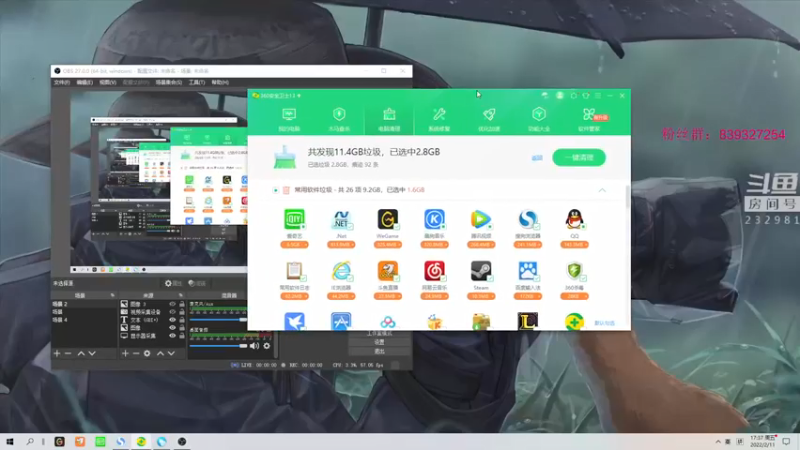Click the 返回 link in 360
The width and height of the screenshot is (800, 450).
coord(537,158)
